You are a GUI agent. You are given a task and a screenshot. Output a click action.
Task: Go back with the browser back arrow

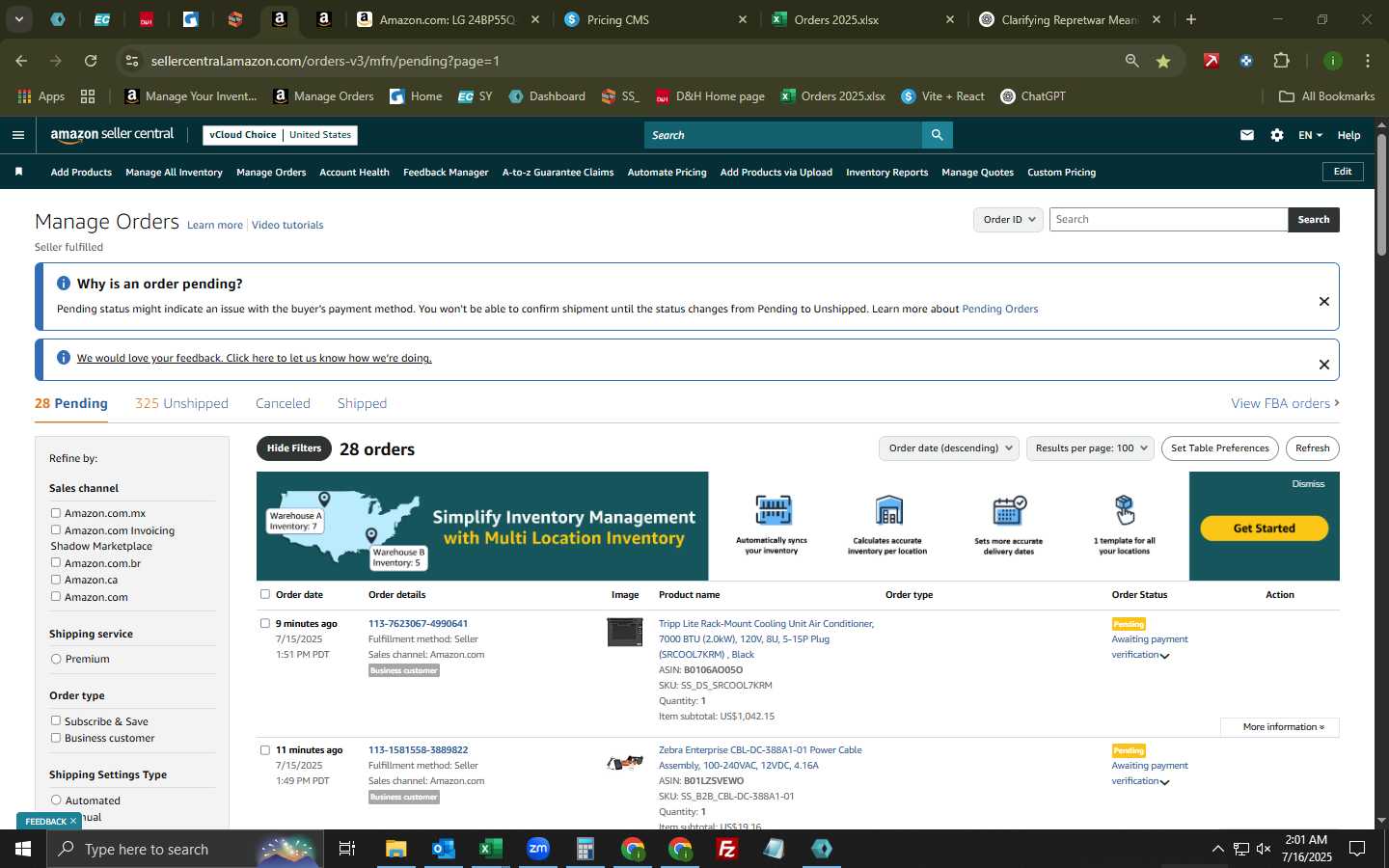pos(21,61)
